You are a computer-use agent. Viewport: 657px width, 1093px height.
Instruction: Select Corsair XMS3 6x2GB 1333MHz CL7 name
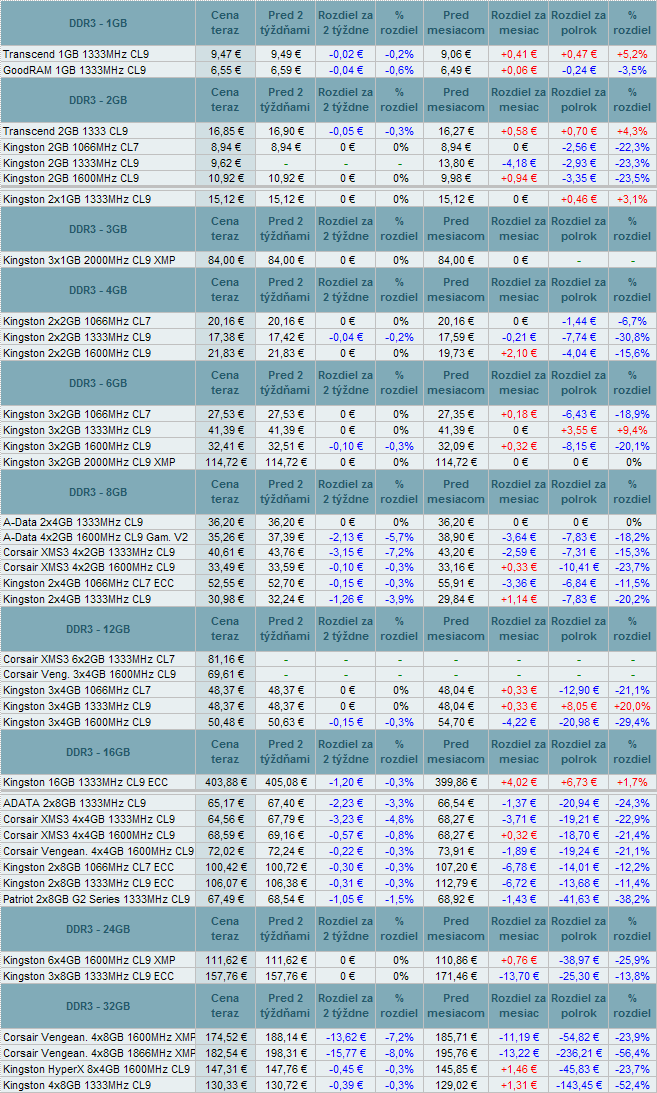(x=89, y=659)
